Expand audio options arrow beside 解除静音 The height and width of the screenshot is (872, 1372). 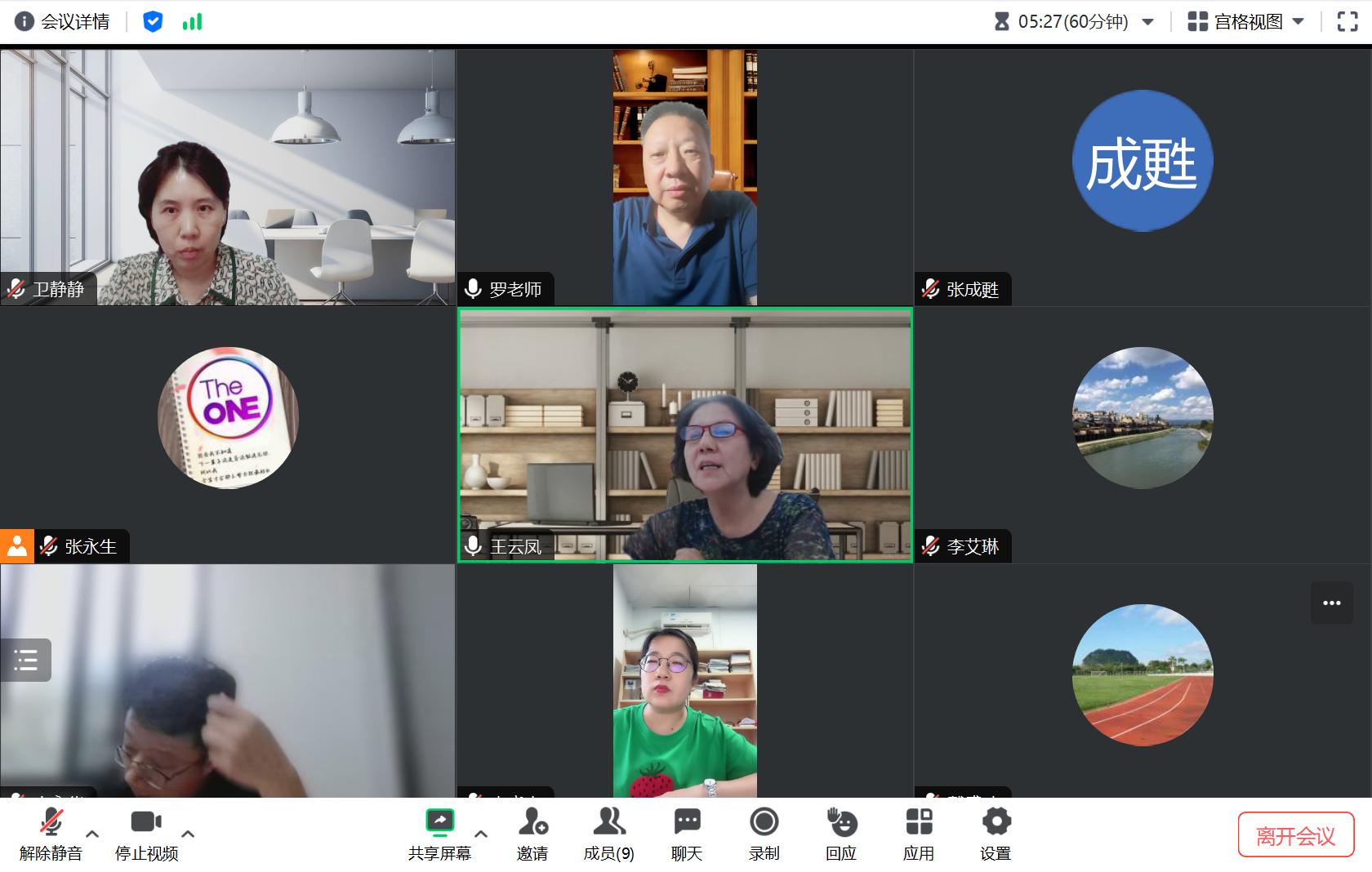click(92, 834)
